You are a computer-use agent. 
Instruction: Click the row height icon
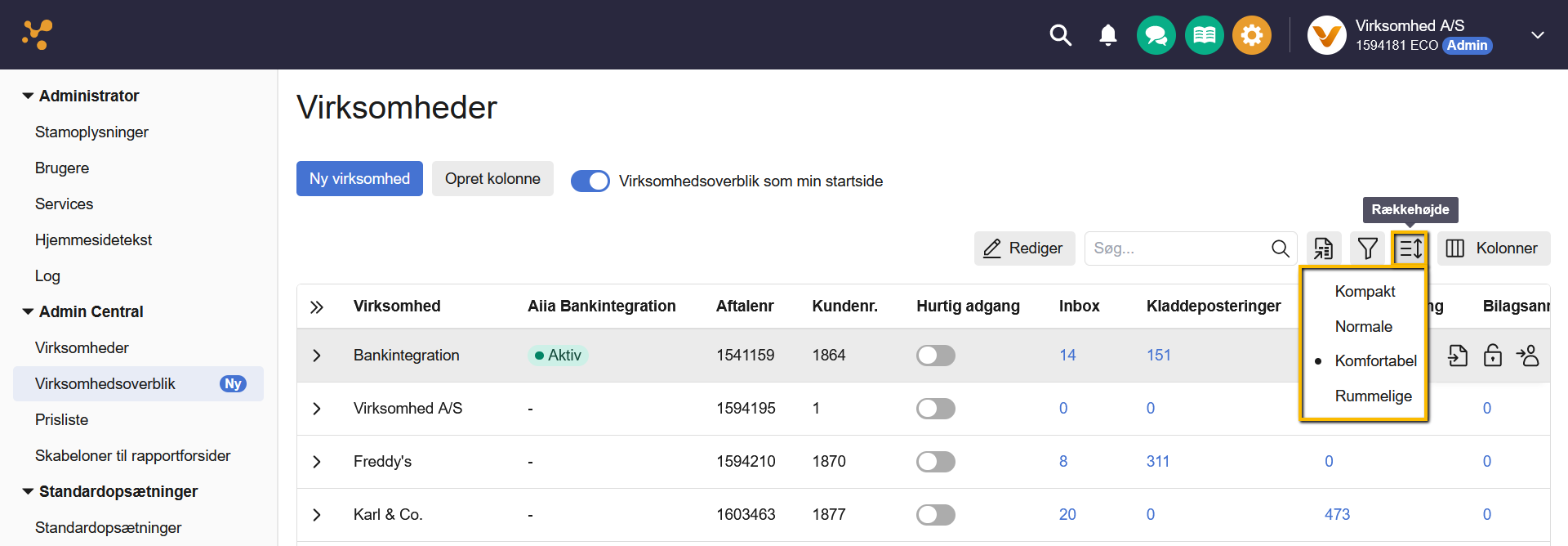(1410, 248)
